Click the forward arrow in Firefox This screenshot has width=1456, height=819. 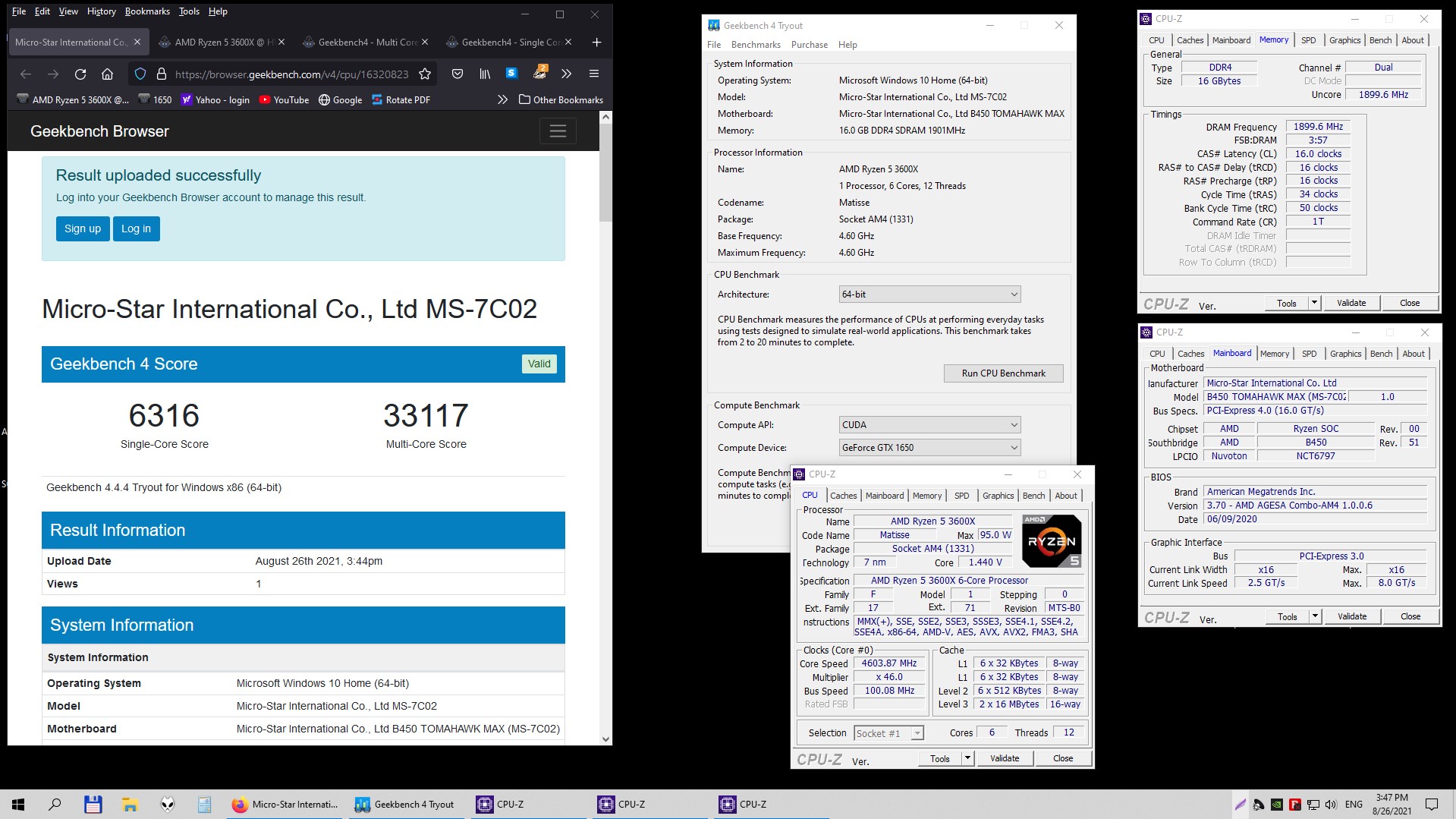(x=52, y=74)
